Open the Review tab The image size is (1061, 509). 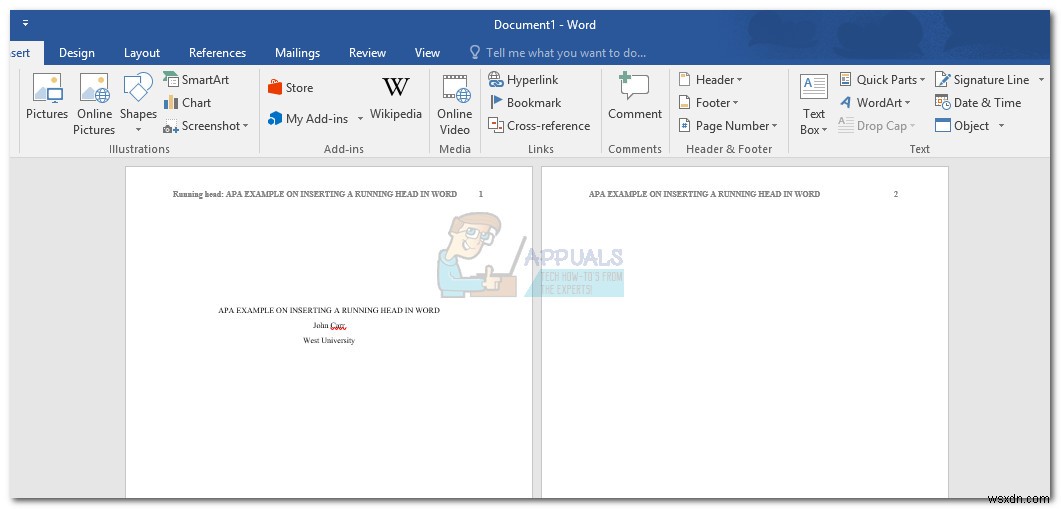coord(367,53)
